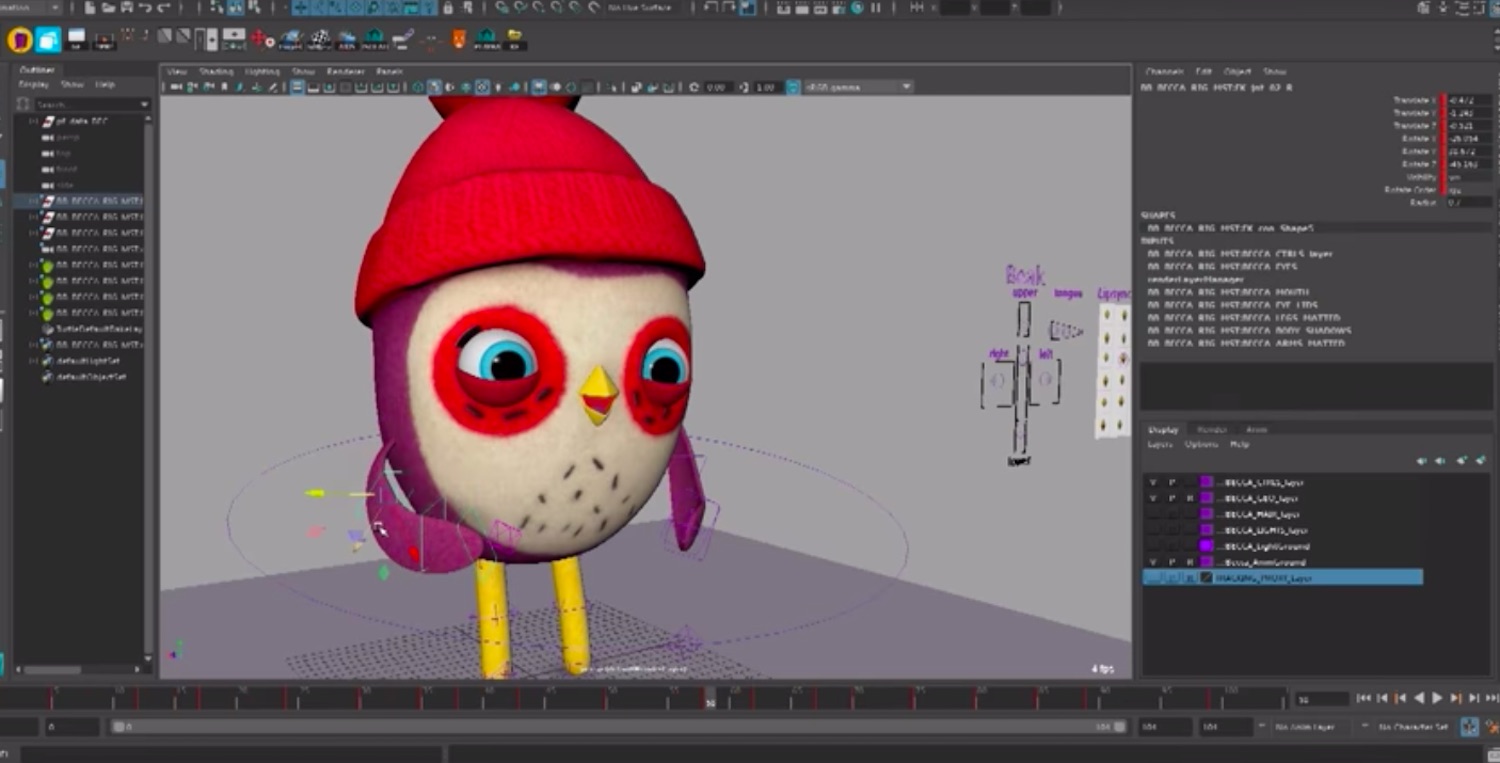Click the yellow circular shelf icon

[x=19, y=40]
